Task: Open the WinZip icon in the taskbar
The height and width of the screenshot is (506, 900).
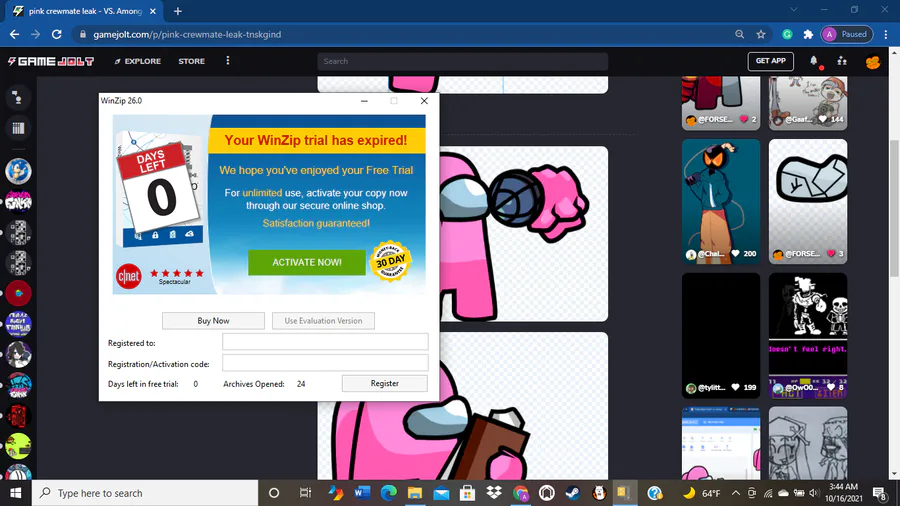Action: point(623,493)
